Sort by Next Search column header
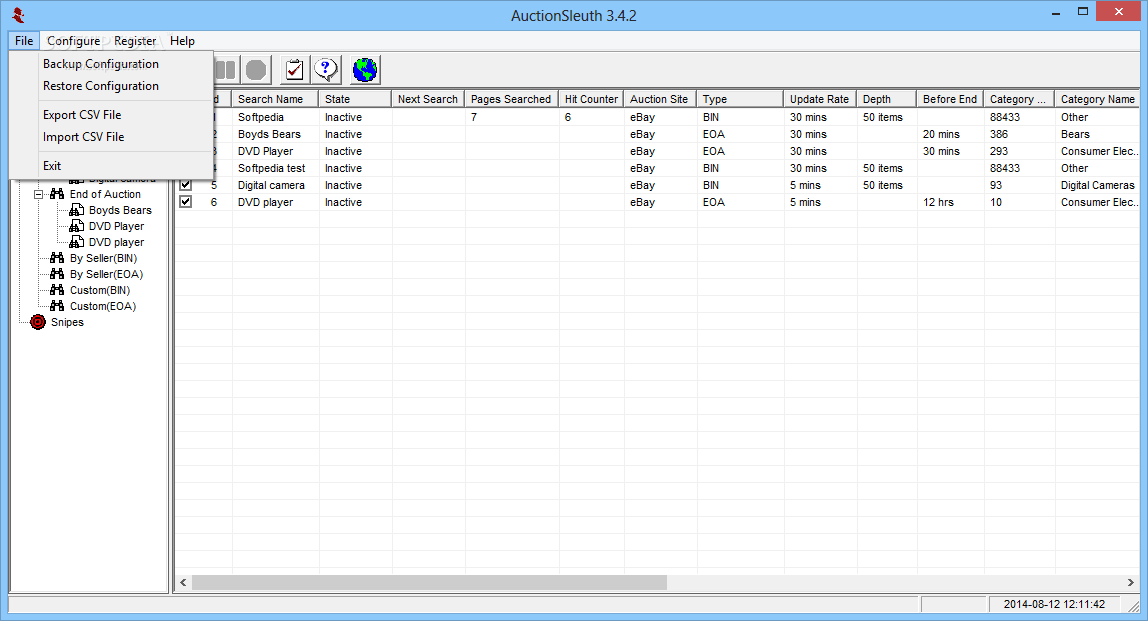The width and height of the screenshot is (1148, 621). (428, 99)
